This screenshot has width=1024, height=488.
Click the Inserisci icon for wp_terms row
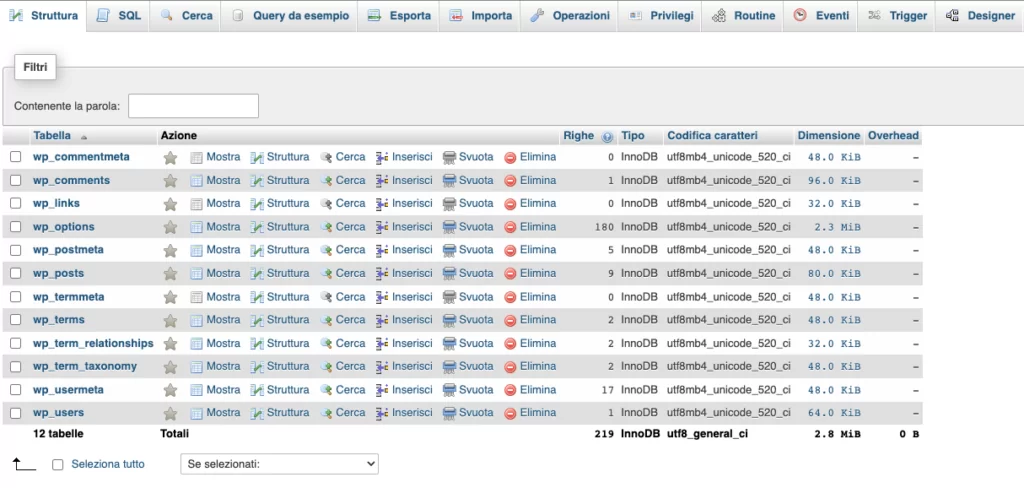click(382, 320)
